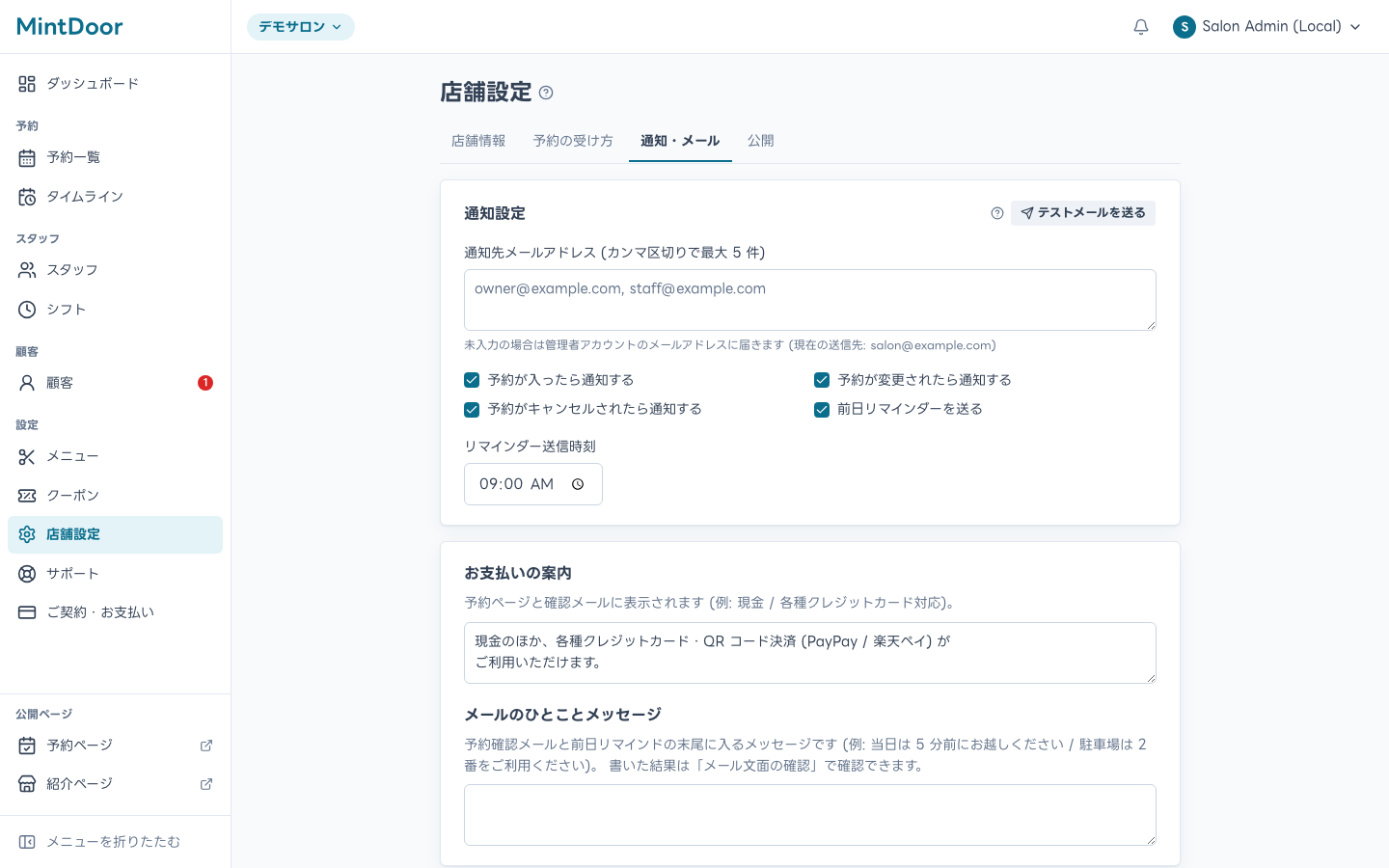1389x868 pixels.
Task: Click the ダッシュボード grid icon
Action: pyautogui.click(x=27, y=84)
